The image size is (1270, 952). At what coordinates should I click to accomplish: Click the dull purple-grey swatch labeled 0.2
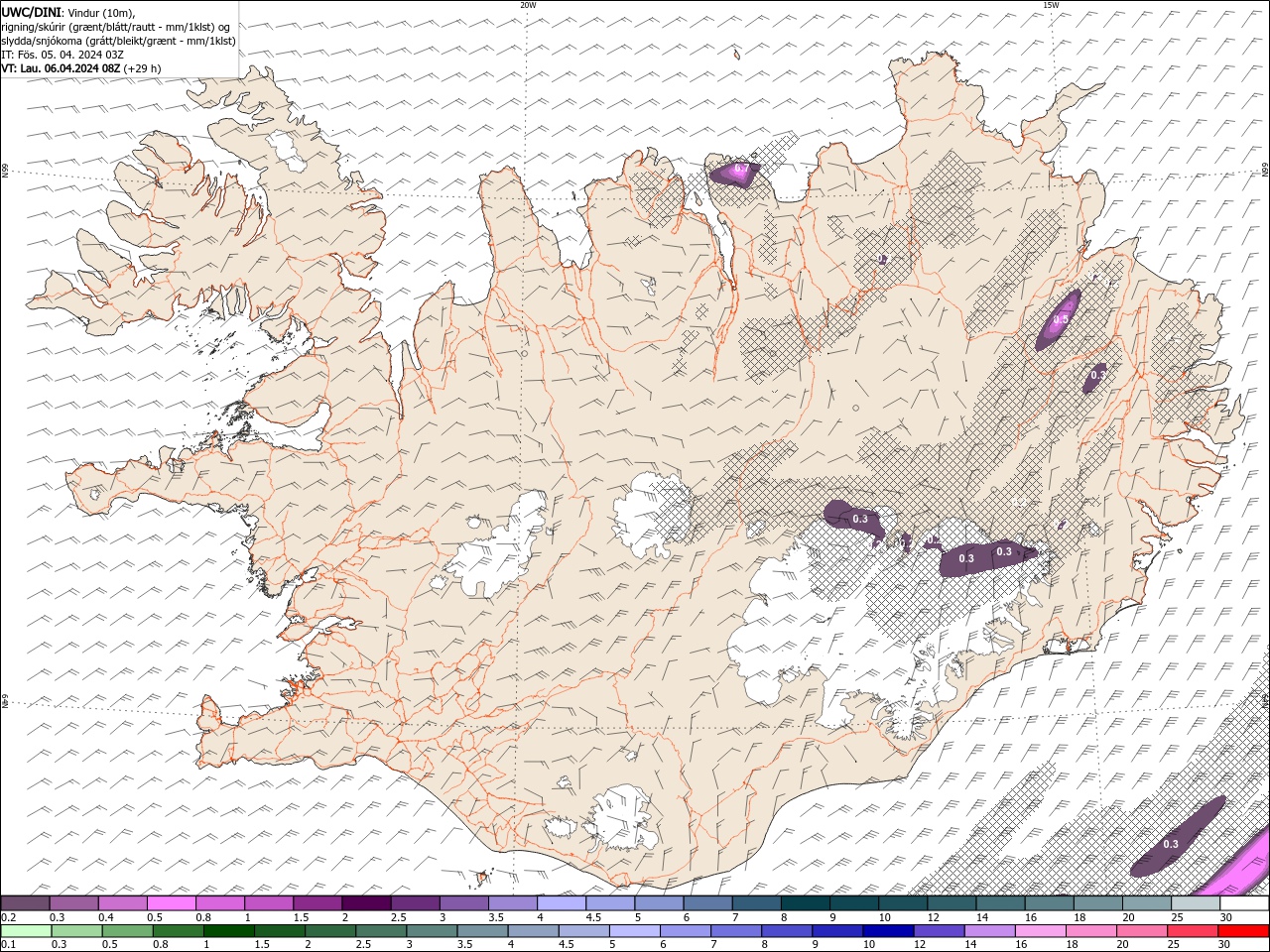tap(25, 903)
